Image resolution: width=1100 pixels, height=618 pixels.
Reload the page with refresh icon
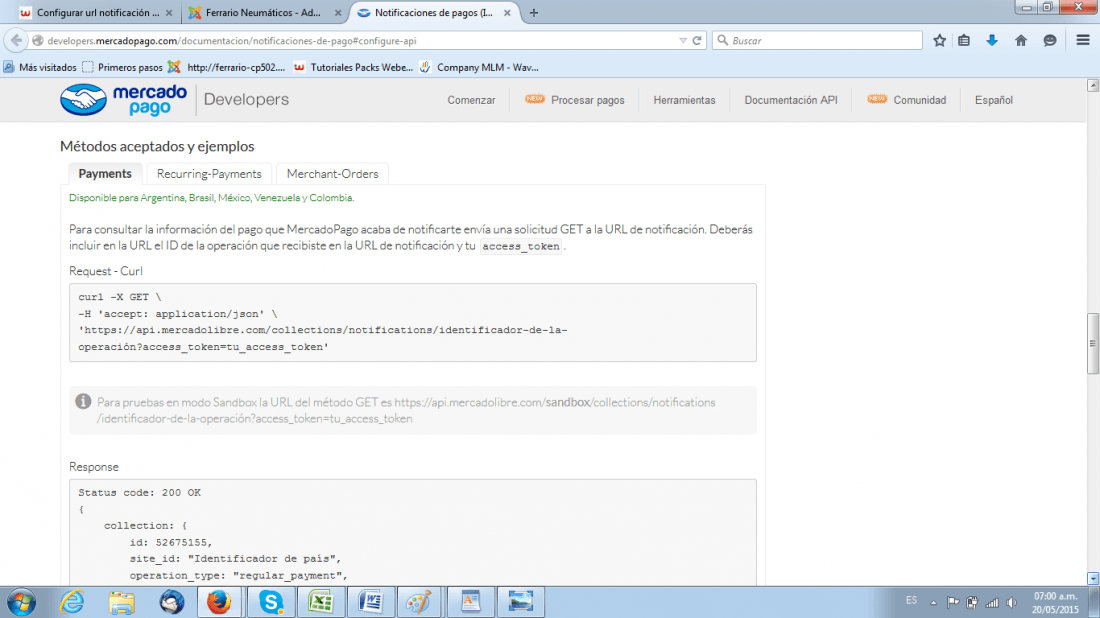[x=697, y=41]
